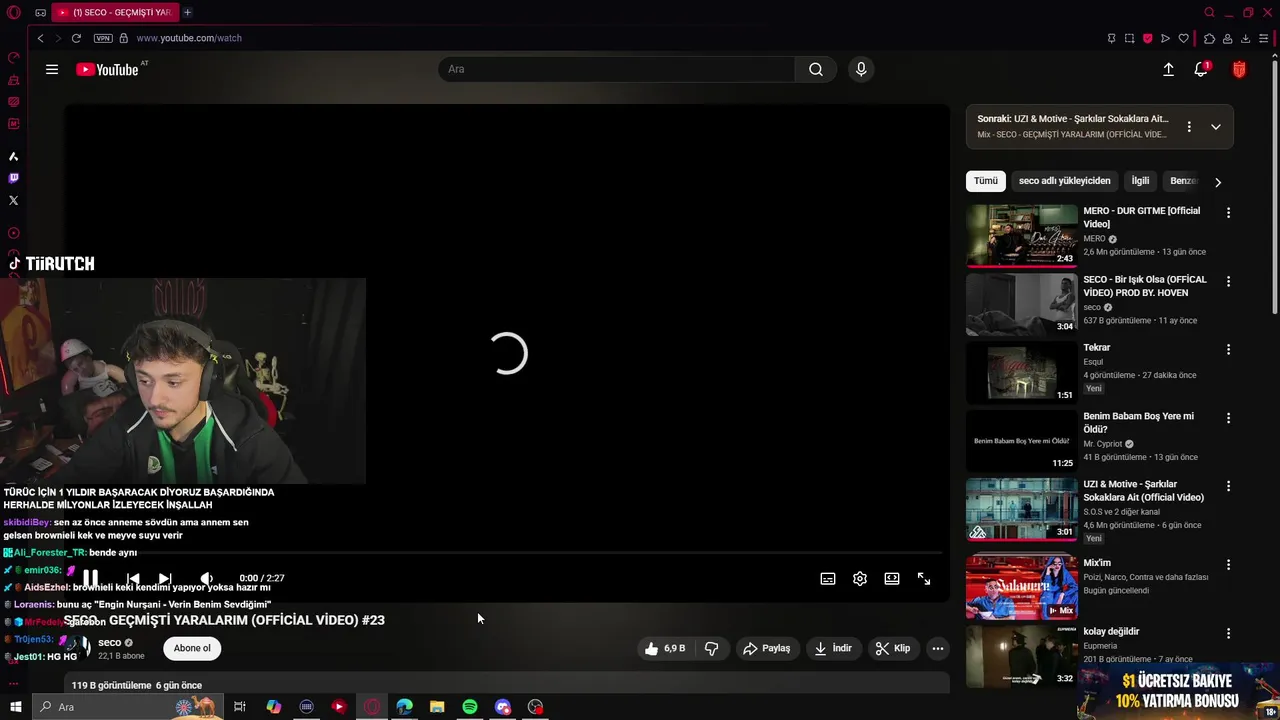Toggle the Opera VPN badge

(103, 38)
